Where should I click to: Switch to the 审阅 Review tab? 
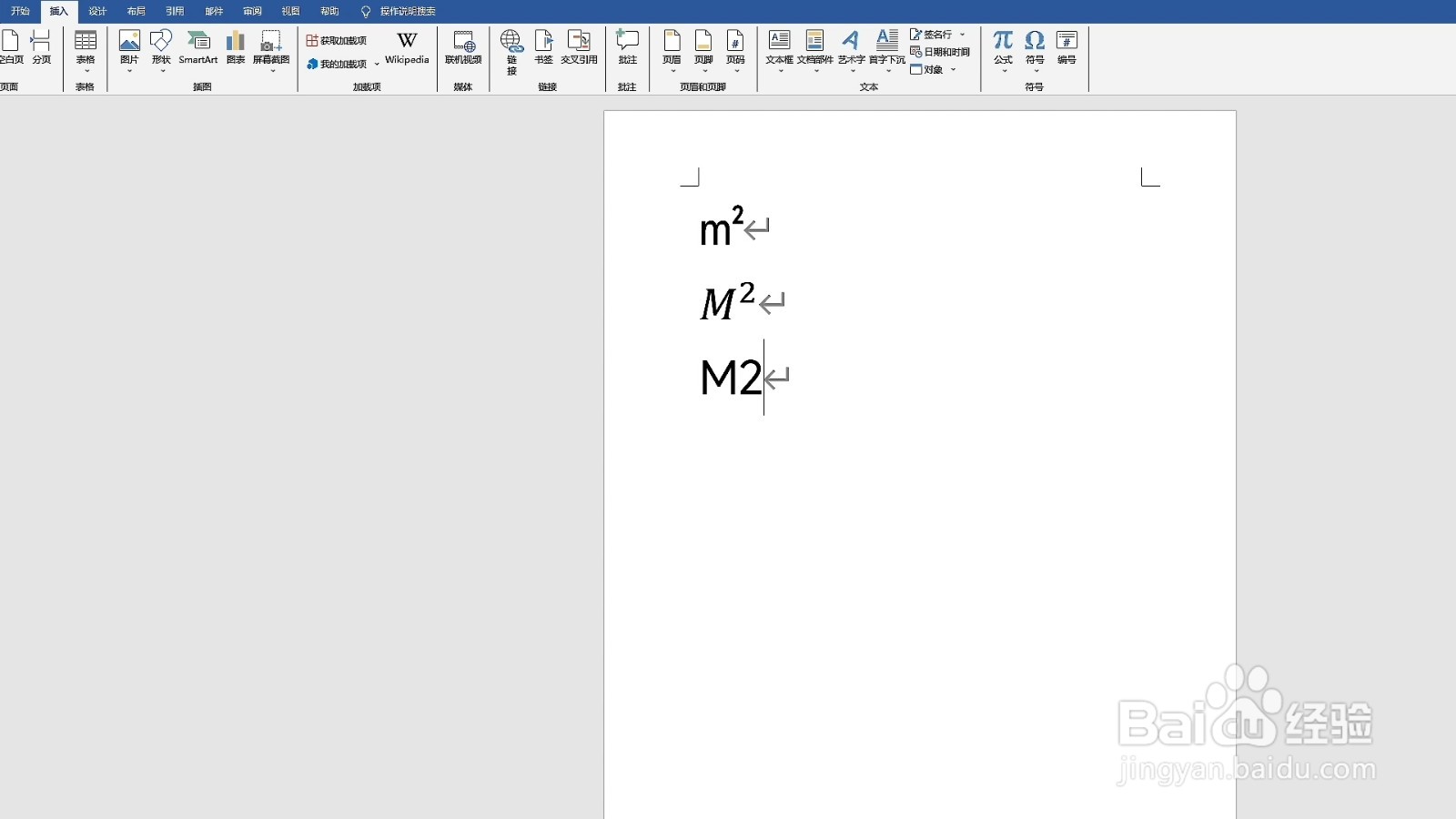(x=252, y=11)
